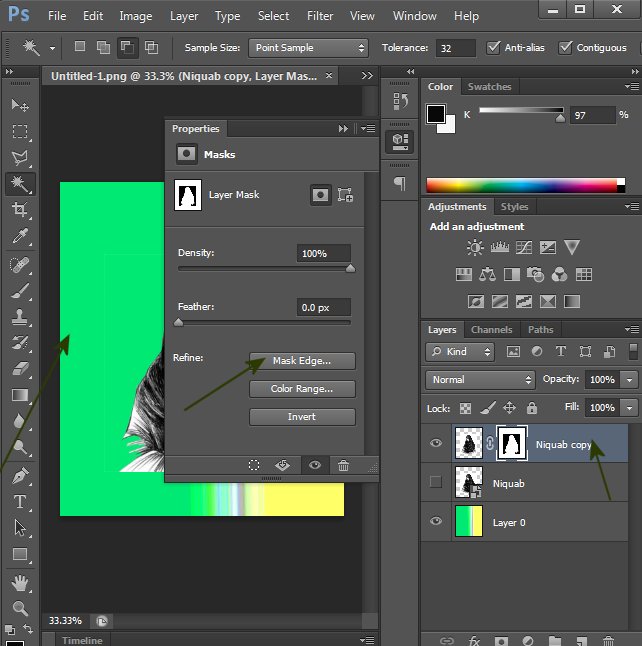Expand the layer Opacity dropdown arrow
The height and width of the screenshot is (646, 642).
coord(629,380)
